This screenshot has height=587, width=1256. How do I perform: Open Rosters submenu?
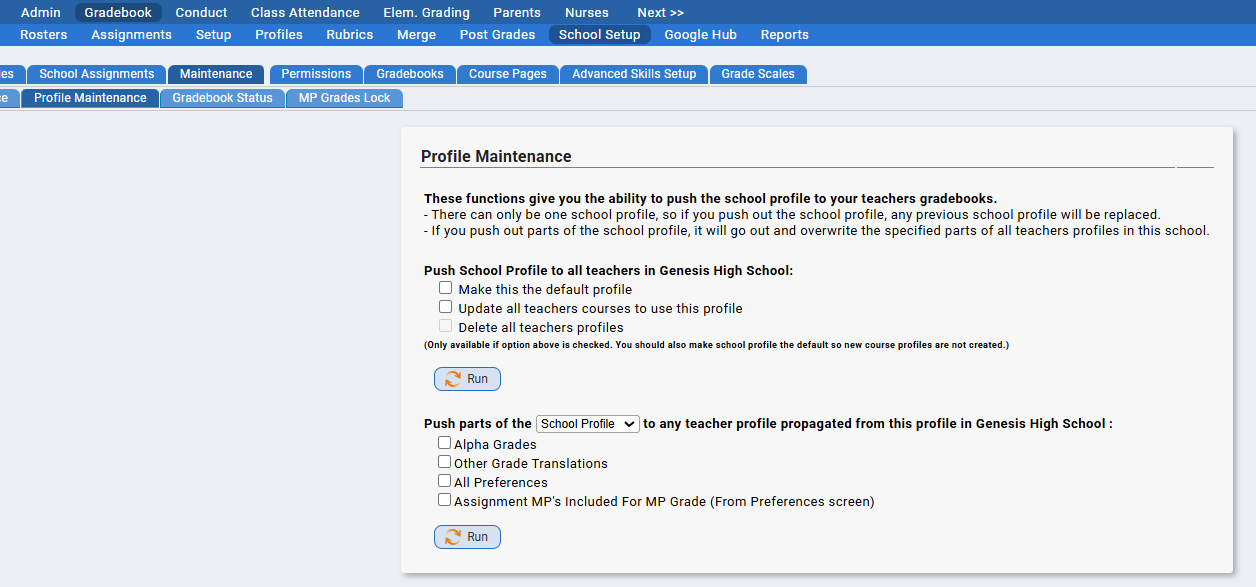click(44, 34)
